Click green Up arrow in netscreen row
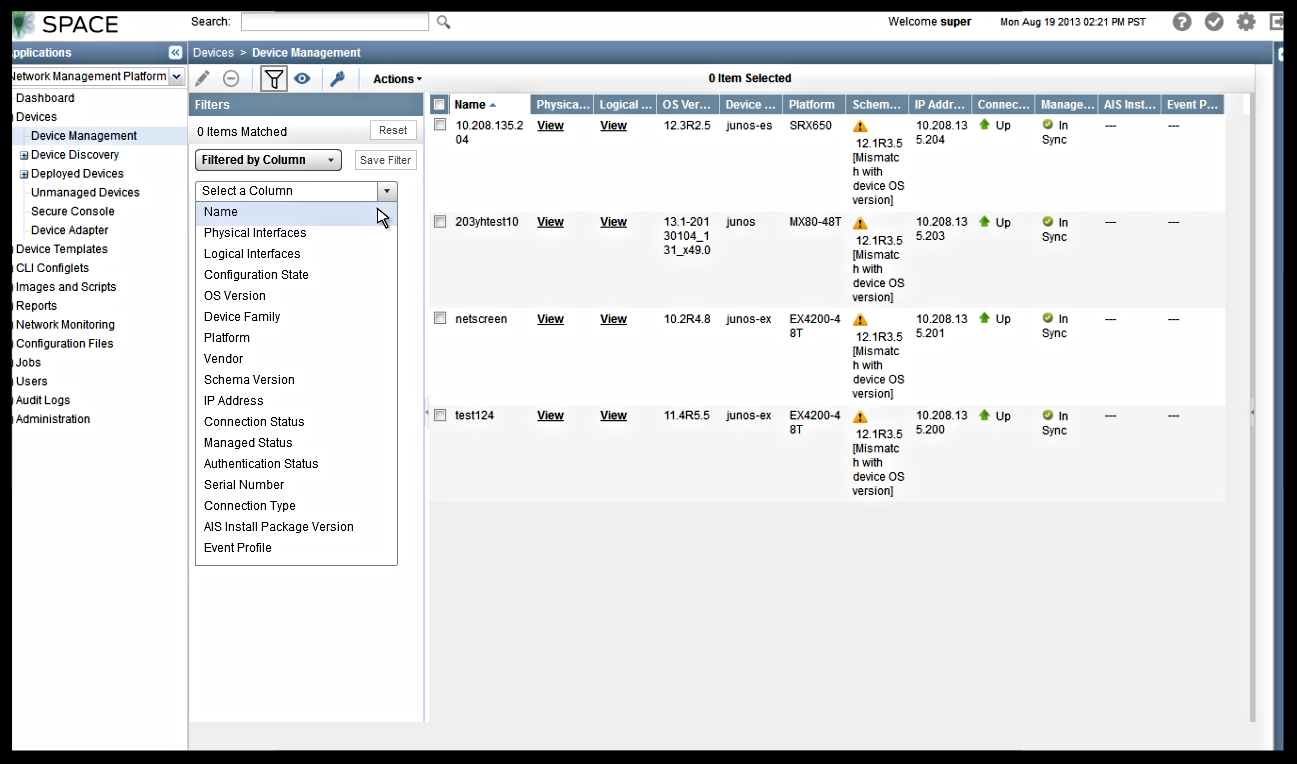 click(984, 318)
